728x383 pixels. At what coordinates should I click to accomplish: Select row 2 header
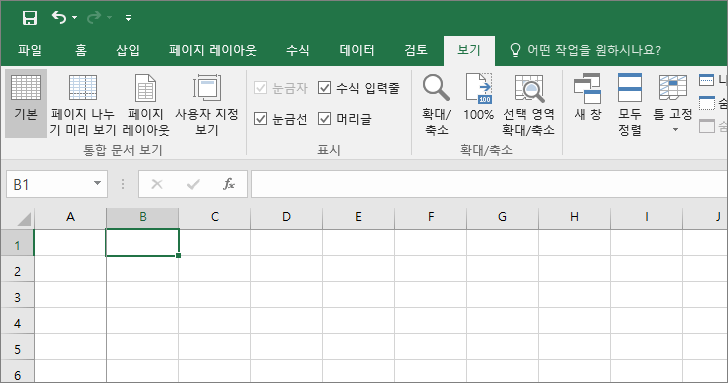[x=17, y=269]
